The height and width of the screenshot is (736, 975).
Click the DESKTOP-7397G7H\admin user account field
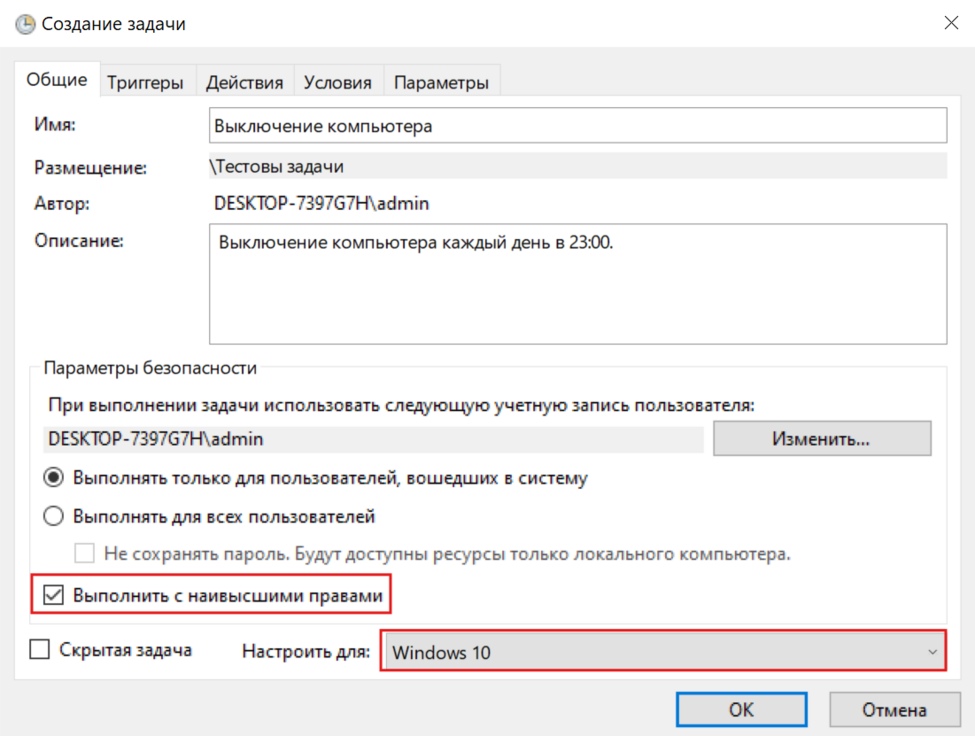pos(374,438)
